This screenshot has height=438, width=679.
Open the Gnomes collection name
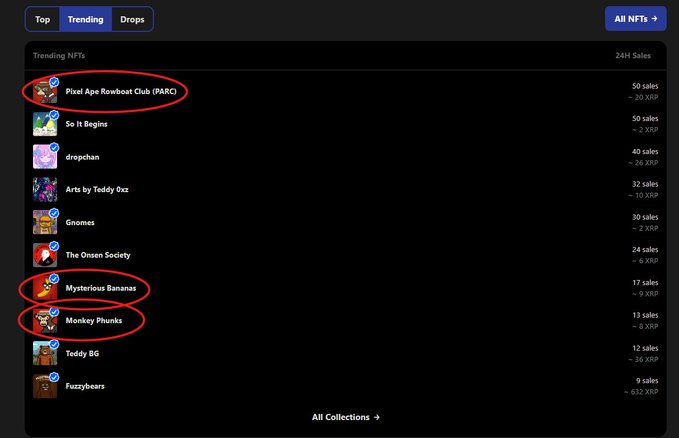point(80,222)
